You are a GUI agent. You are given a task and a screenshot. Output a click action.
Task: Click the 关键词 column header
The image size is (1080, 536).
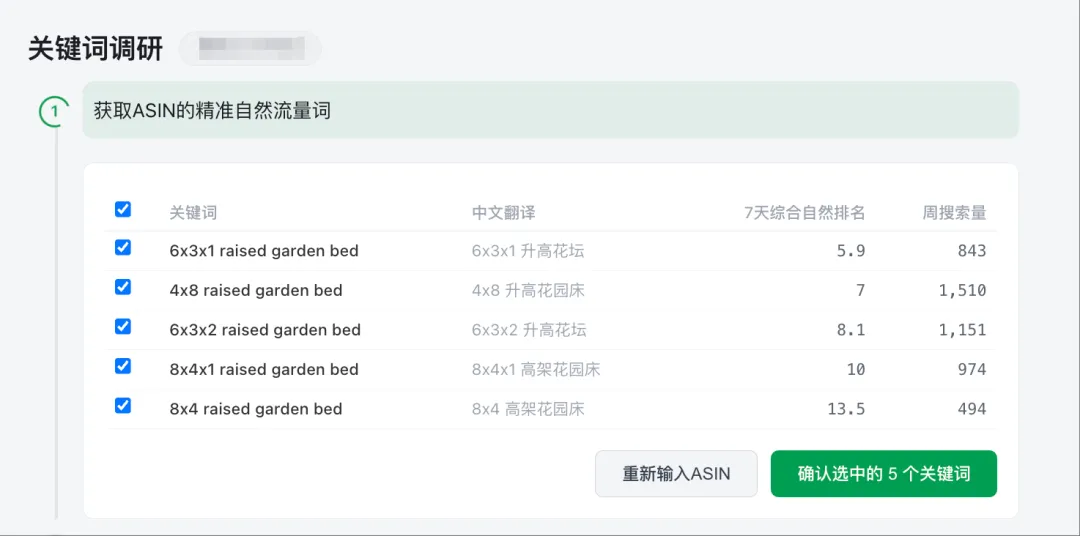click(x=193, y=212)
